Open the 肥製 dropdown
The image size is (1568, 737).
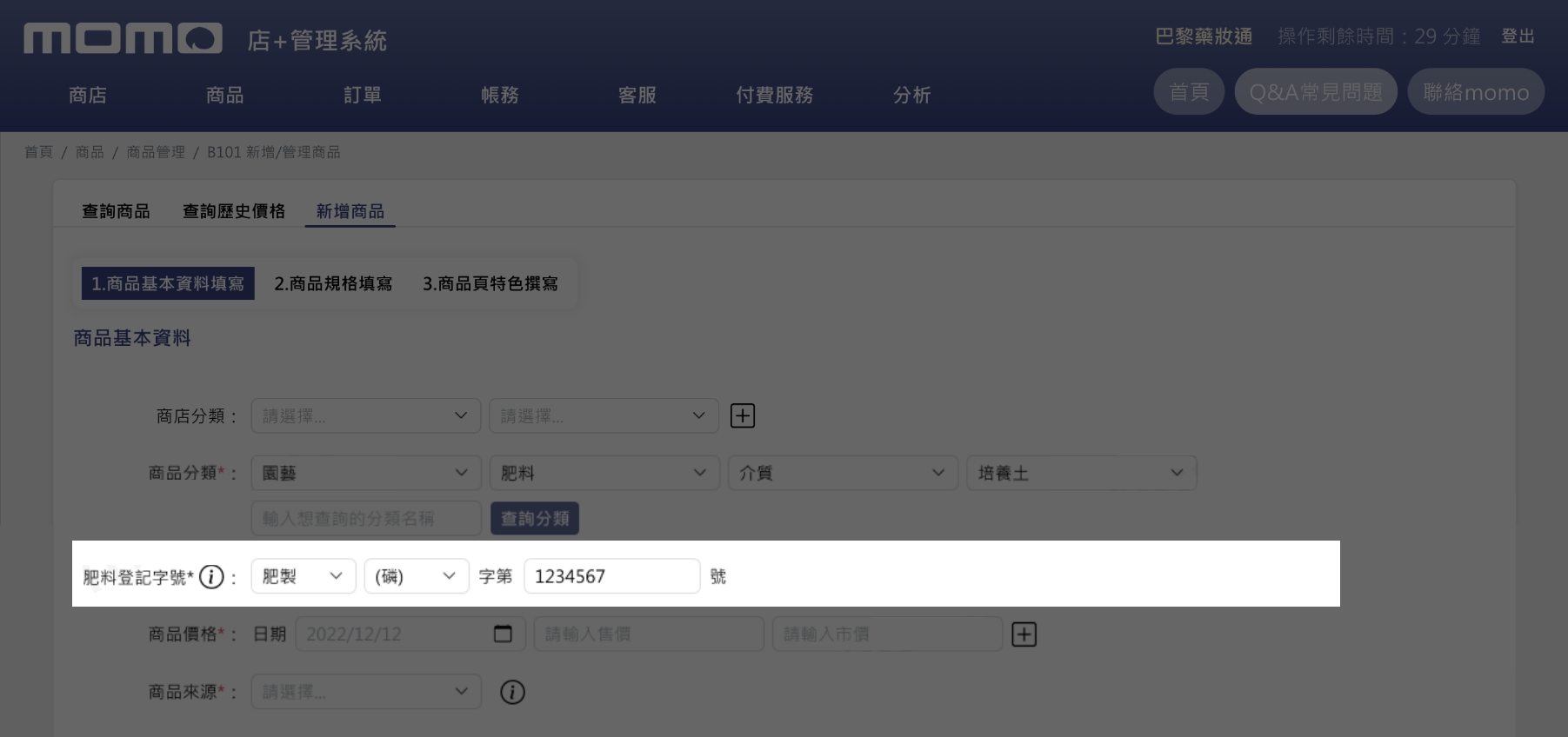pyautogui.click(x=304, y=576)
